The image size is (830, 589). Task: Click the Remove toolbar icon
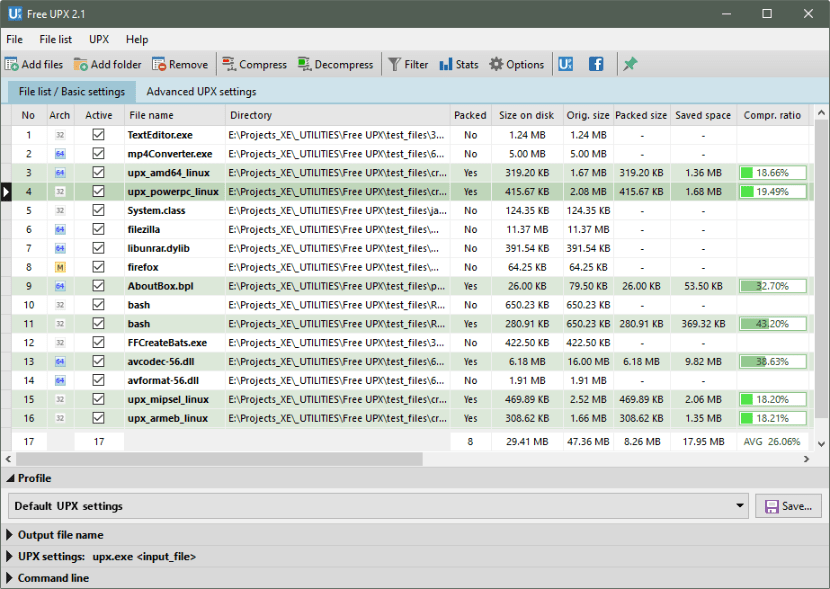[157, 63]
